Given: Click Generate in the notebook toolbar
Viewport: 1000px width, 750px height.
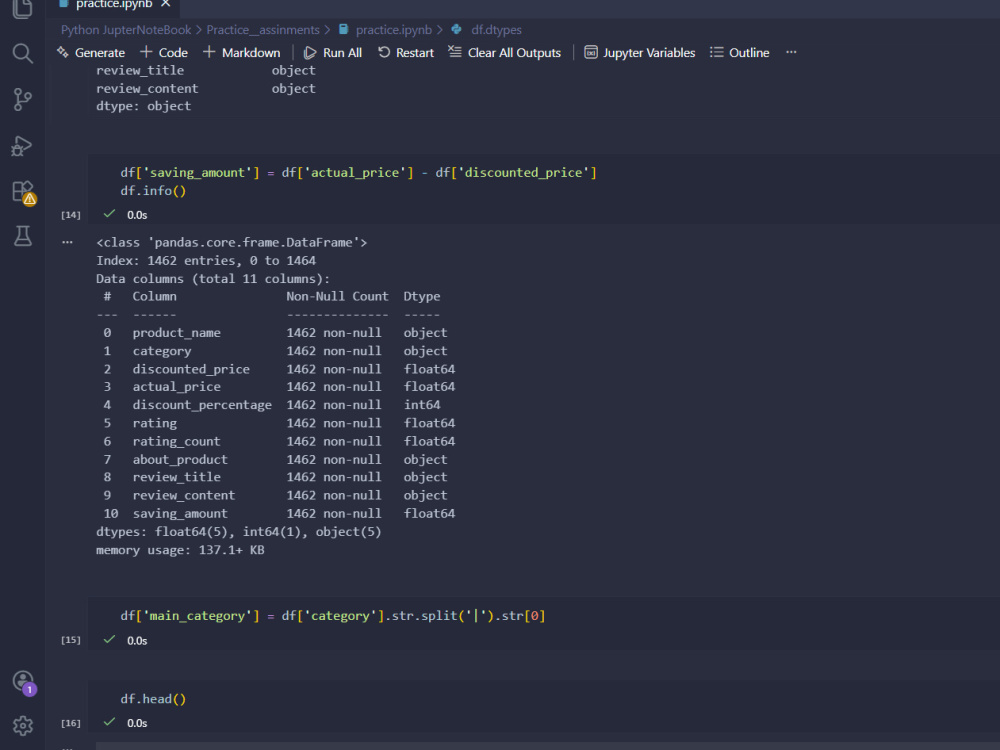Looking at the screenshot, I should [x=91, y=52].
